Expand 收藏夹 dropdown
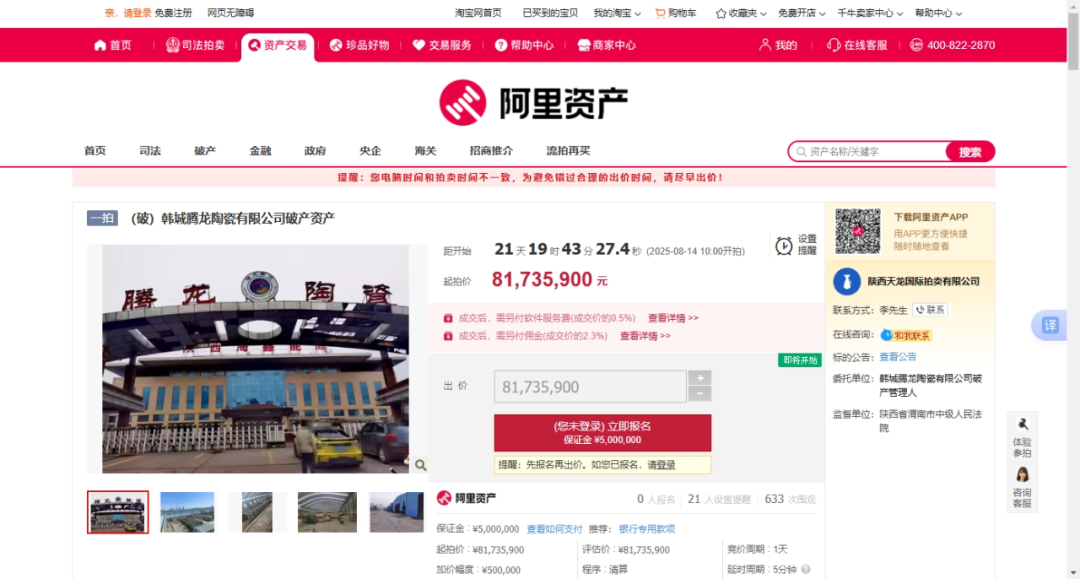1080x579 pixels. tap(741, 13)
